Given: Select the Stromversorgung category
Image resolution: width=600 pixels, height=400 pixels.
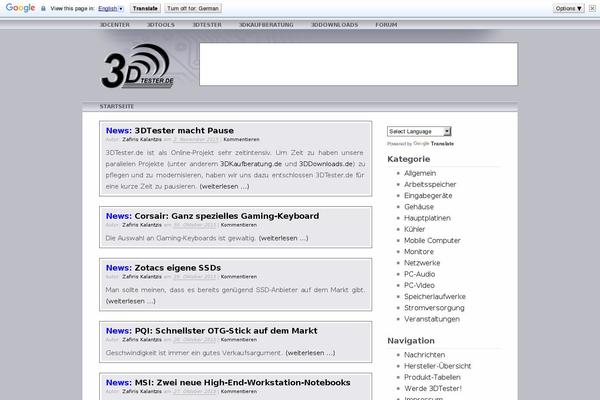Looking at the screenshot, I should (434, 308).
